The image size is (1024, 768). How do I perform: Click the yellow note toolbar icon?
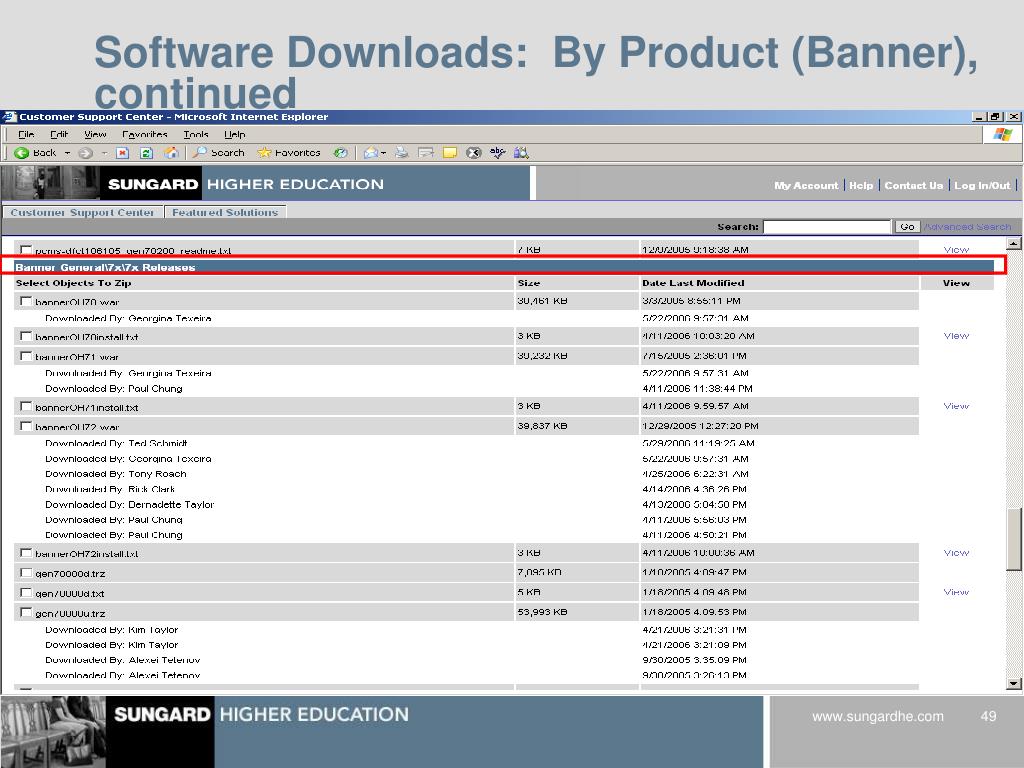[x=450, y=153]
